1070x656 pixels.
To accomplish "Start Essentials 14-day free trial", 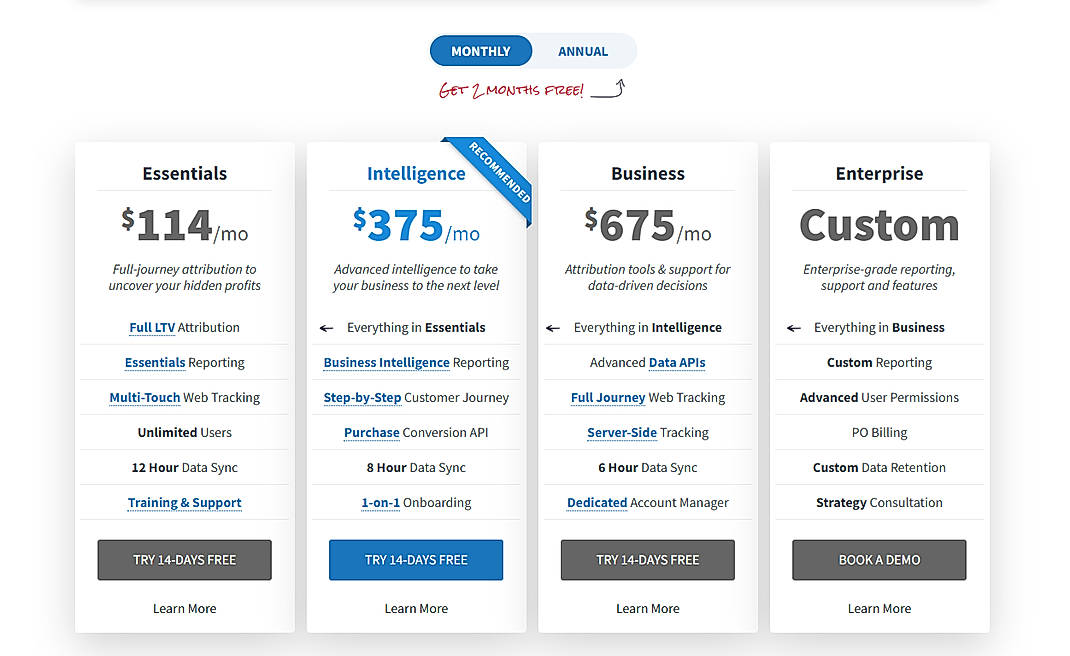I will (184, 560).
